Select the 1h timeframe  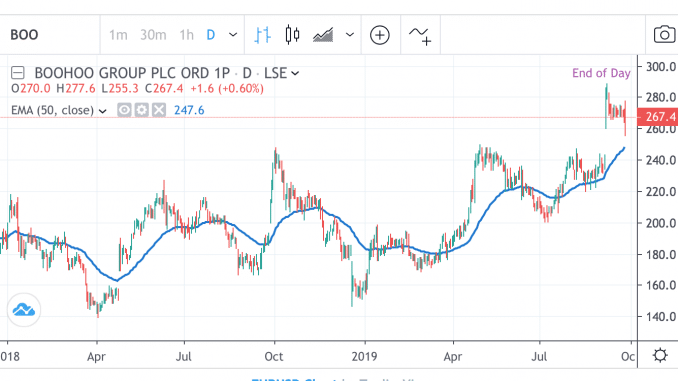pos(187,35)
